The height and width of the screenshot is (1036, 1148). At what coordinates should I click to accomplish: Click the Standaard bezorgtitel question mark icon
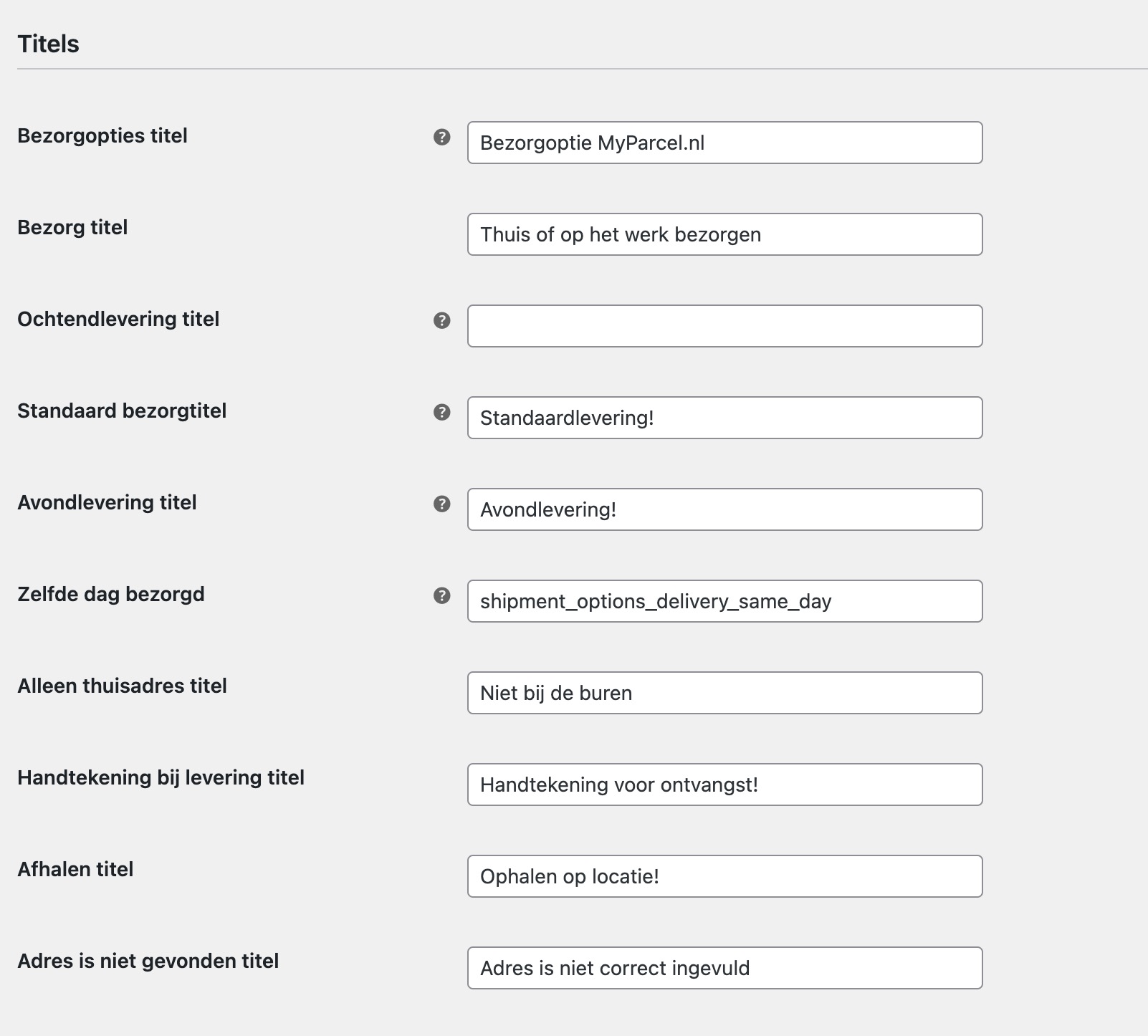click(442, 411)
